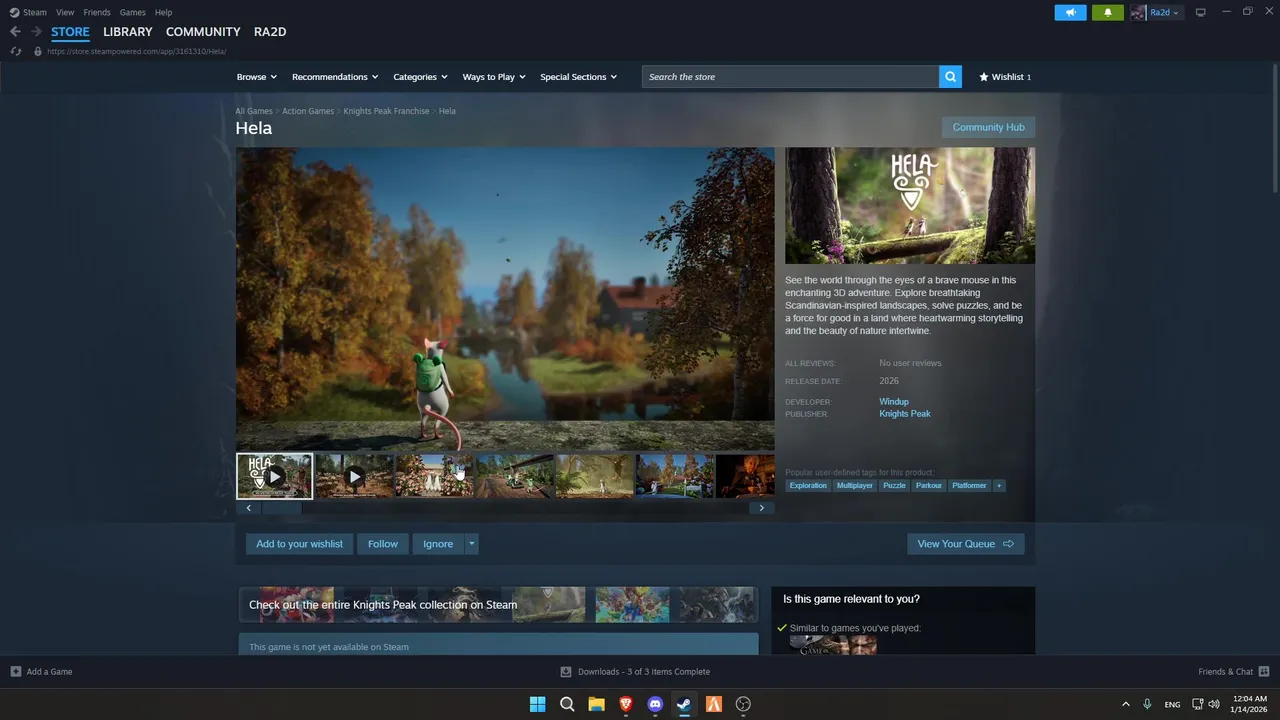
Task: Go forward with the navigation arrow
Action: coord(36,32)
